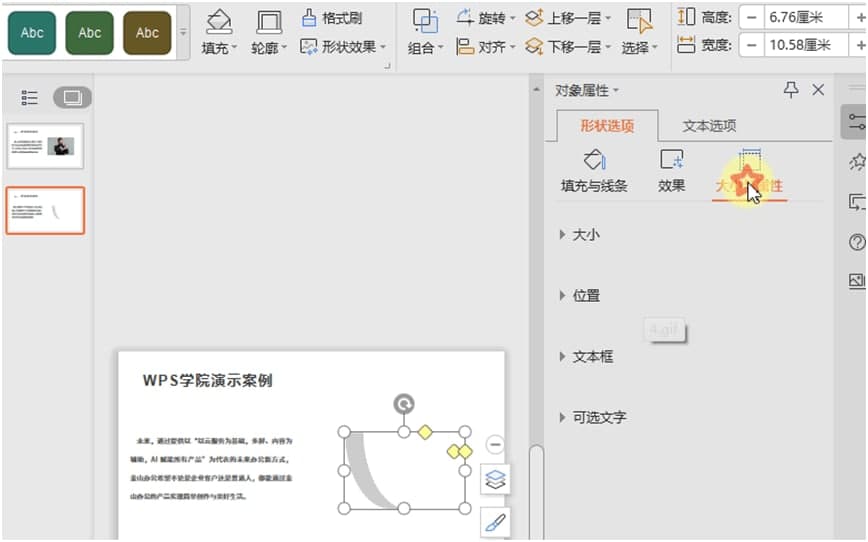Open the 对象属性 panel title dropdown
Viewport: 868px width, 542px height.
point(587,90)
